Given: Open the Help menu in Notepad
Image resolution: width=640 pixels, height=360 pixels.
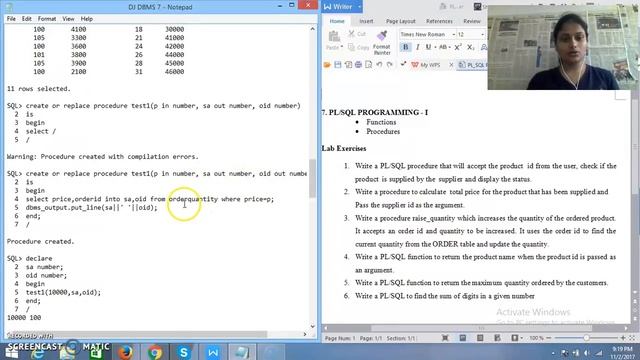Looking at the screenshot, I should [87, 19].
